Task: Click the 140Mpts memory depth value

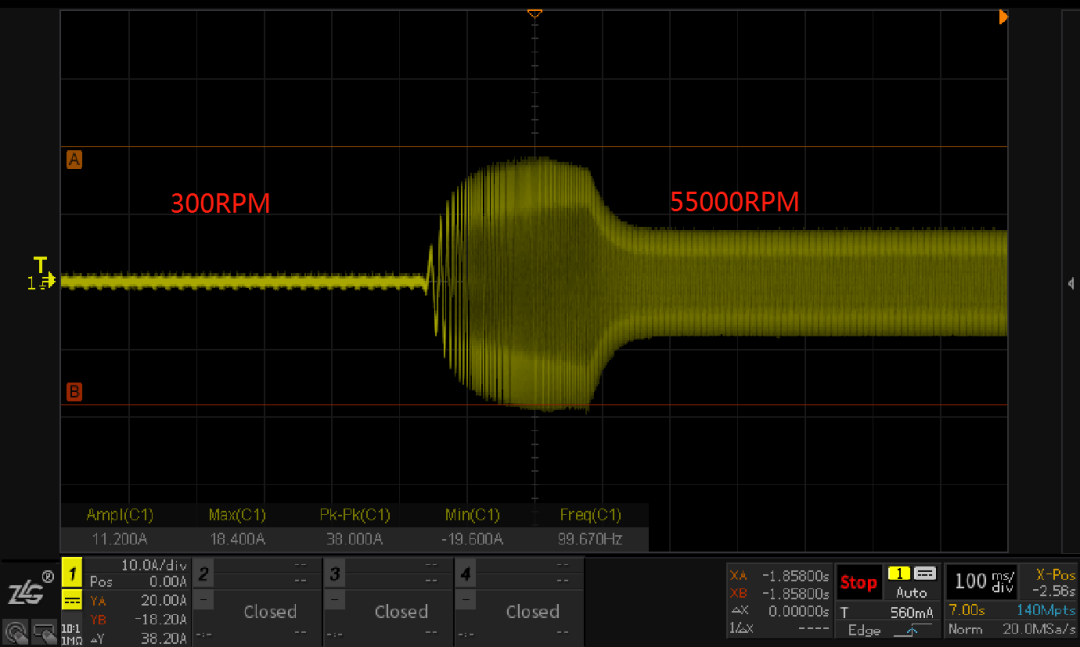Action: [1045, 610]
